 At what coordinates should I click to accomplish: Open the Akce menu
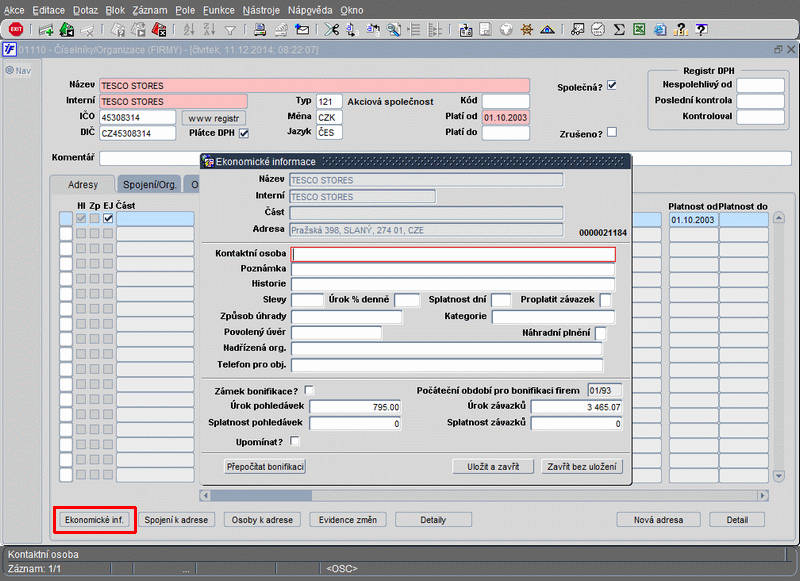[x=14, y=10]
